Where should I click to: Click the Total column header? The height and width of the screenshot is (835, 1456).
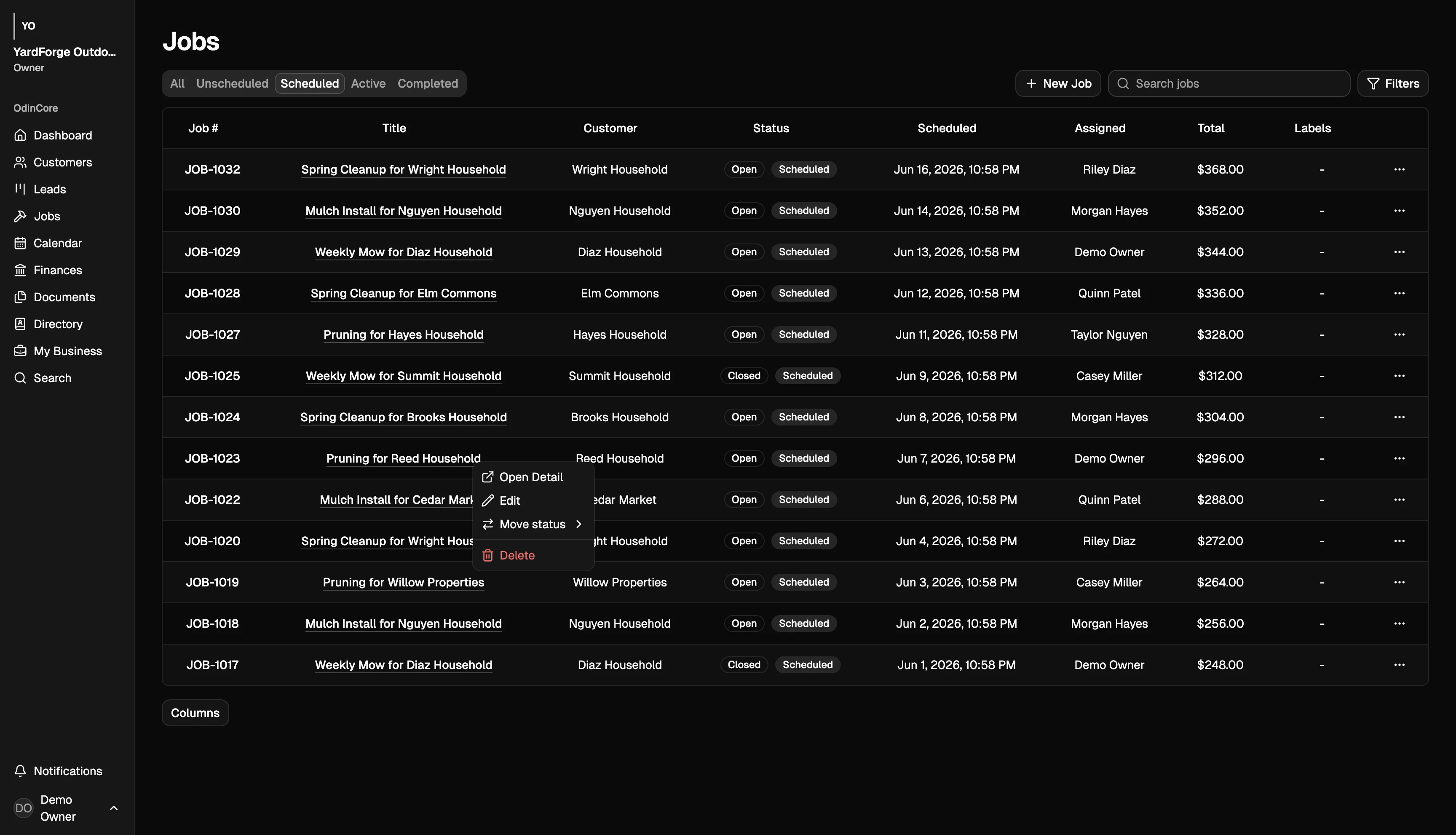[1210, 128]
